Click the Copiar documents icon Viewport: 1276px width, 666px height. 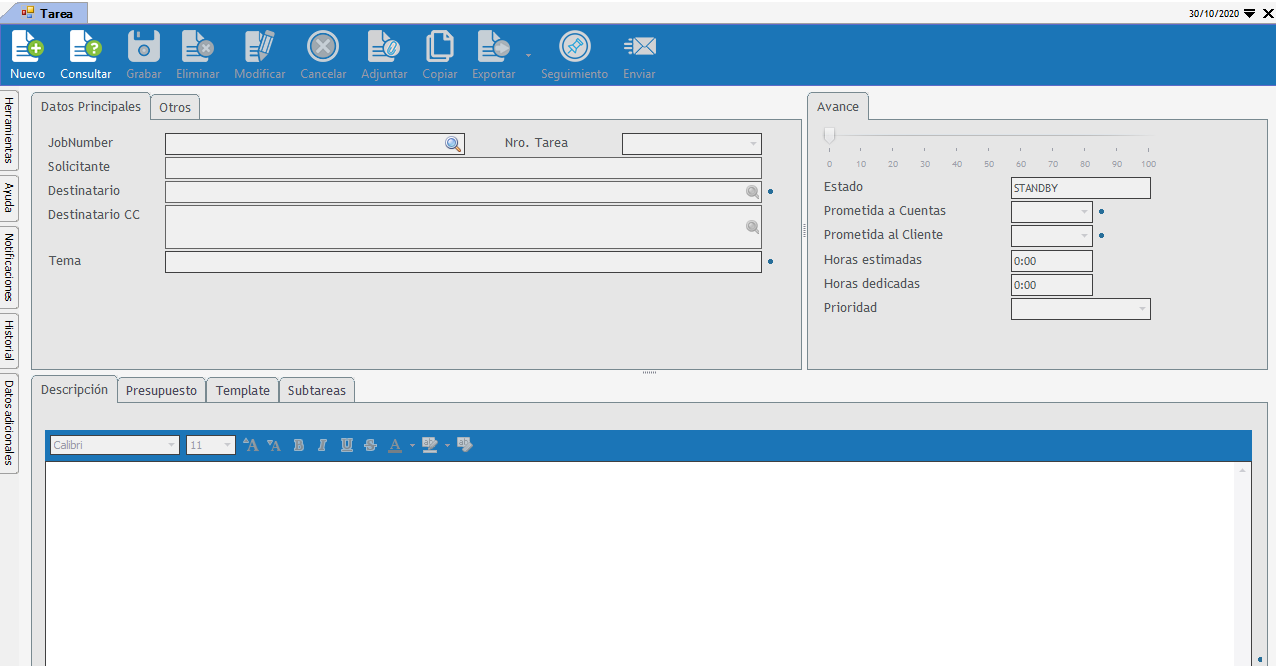(439, 47)
